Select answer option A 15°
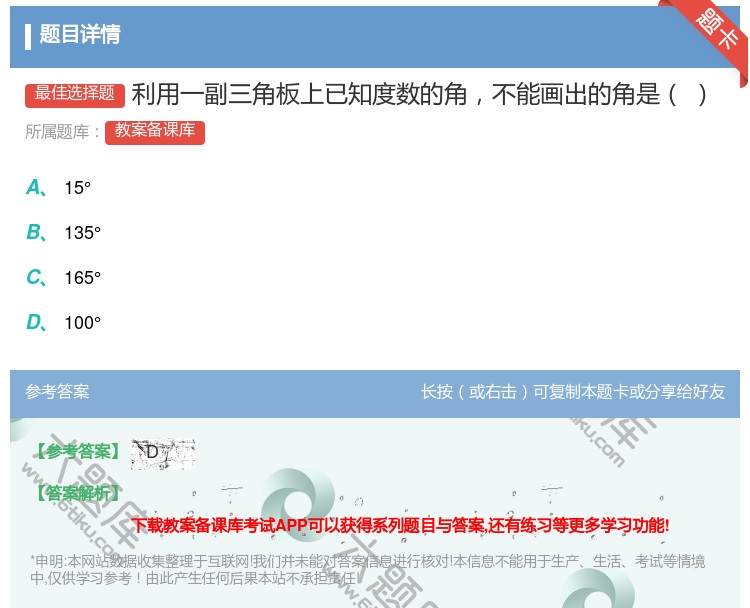750x608 pixels. [x=58, y=188]
